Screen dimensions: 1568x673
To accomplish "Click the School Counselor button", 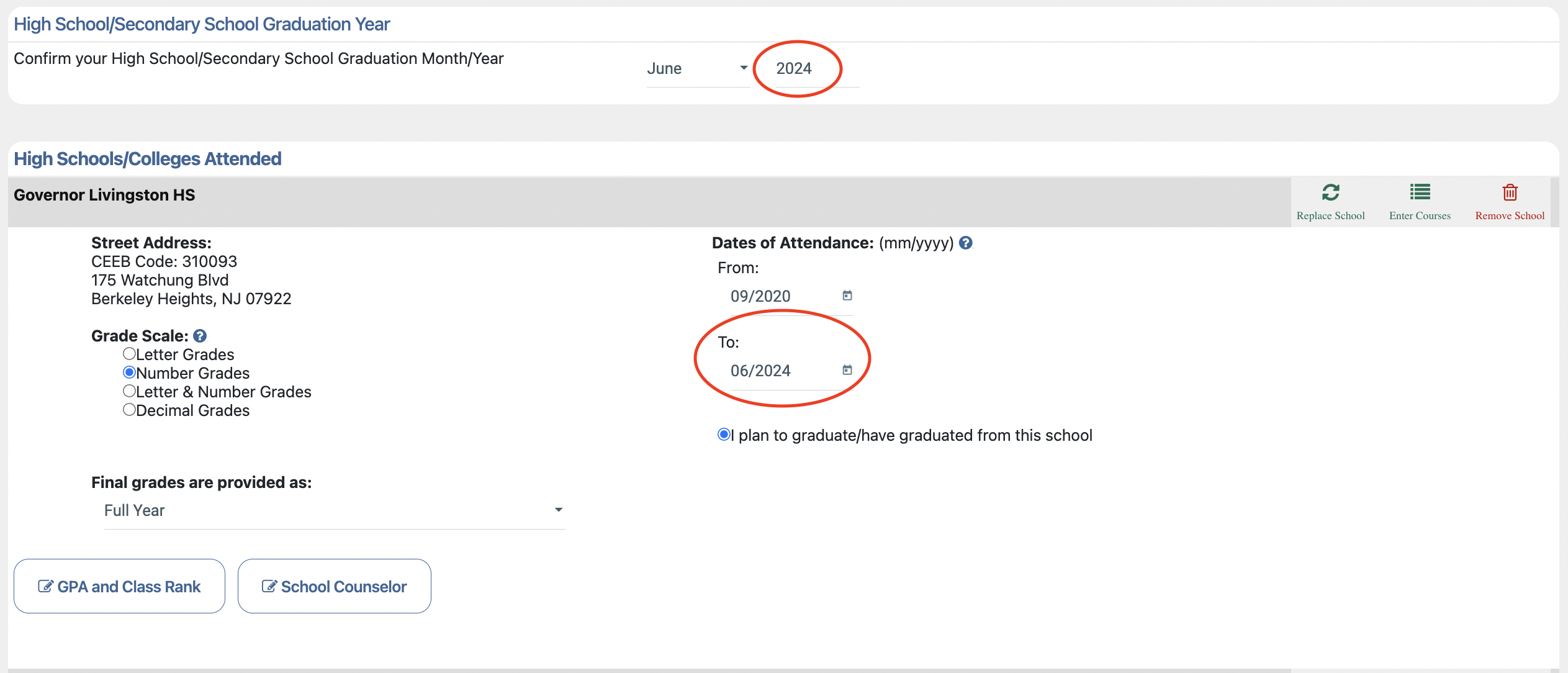I will point(334,585).
